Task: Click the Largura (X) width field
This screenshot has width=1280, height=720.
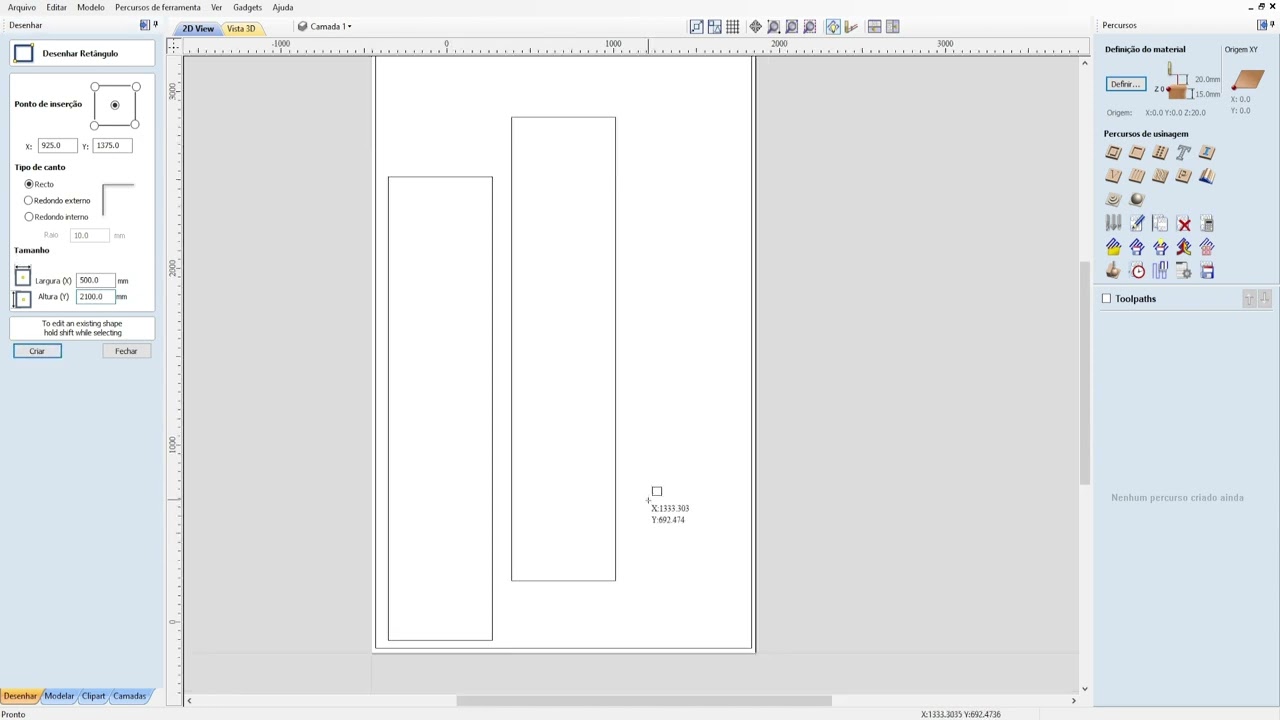Action: pos(95,281)
